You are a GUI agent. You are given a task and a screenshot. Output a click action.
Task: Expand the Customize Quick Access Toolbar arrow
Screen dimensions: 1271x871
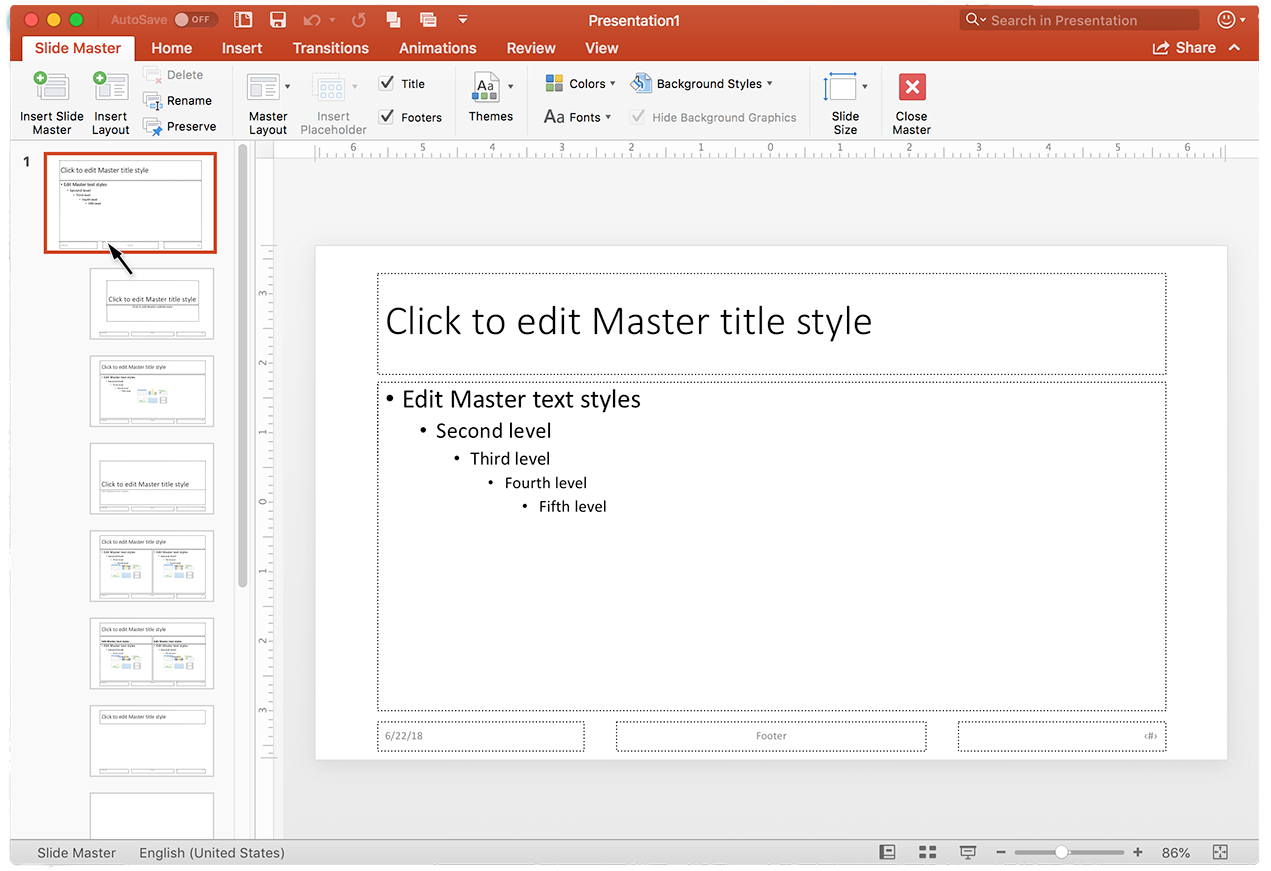(x=462, y=20)
